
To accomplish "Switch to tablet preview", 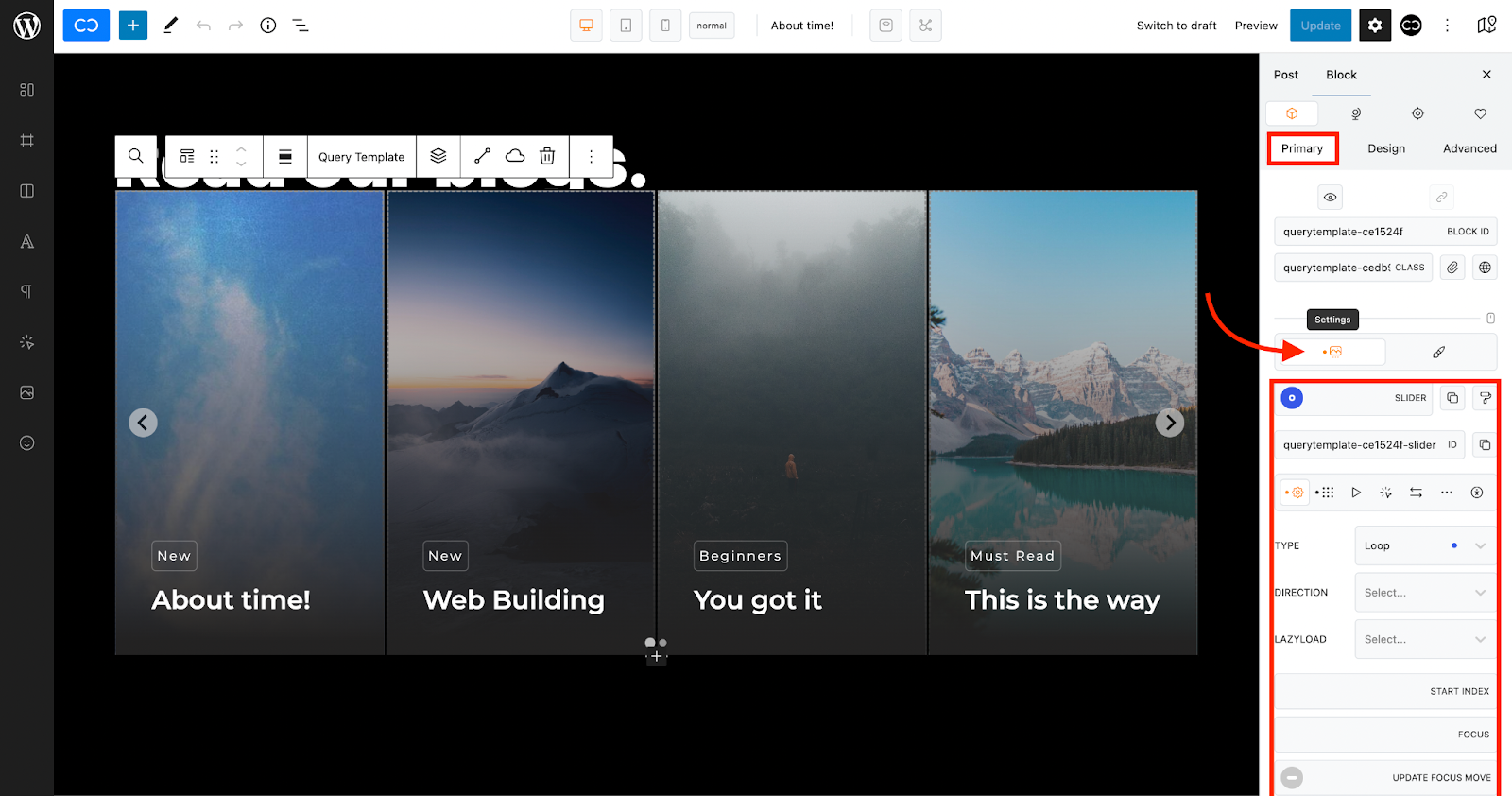I will pos(626,26).
